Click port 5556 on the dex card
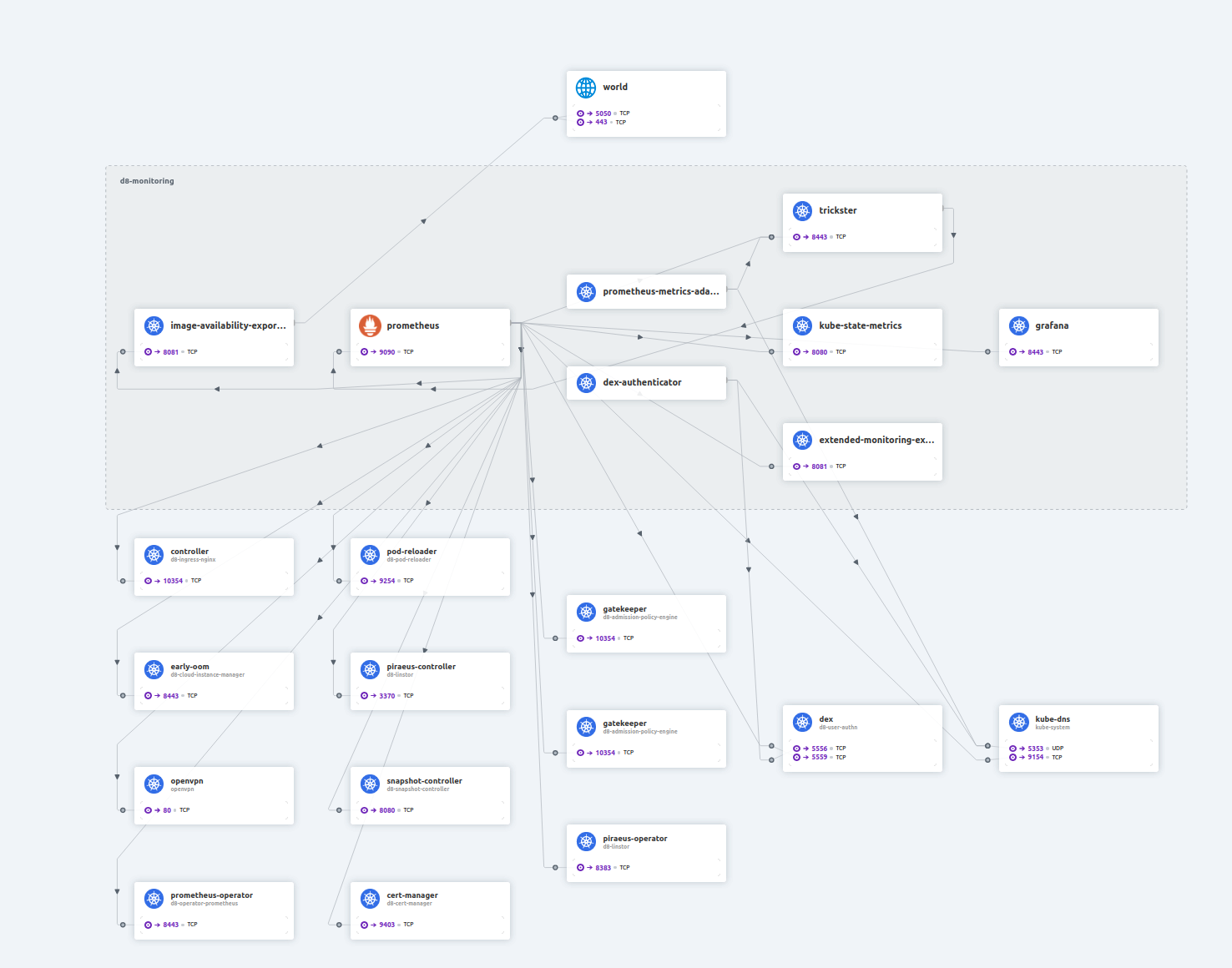The height and width of the screenshot is (968, 1232). pos(819,749)
